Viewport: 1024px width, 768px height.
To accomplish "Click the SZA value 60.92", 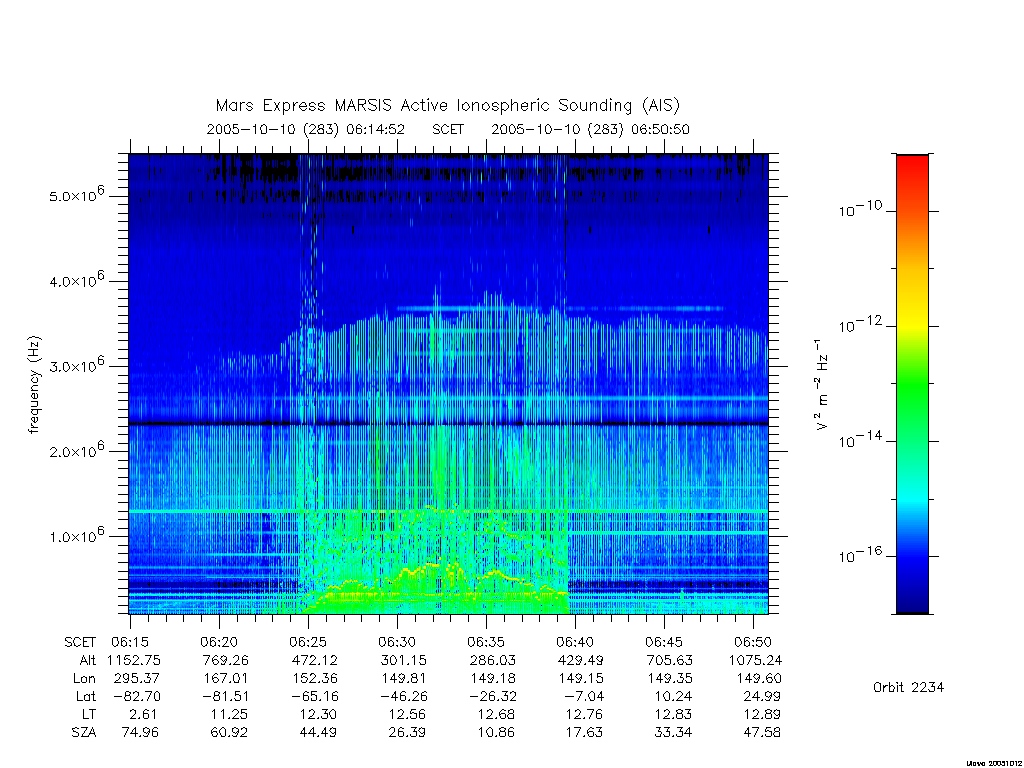I will pos(229,733).
